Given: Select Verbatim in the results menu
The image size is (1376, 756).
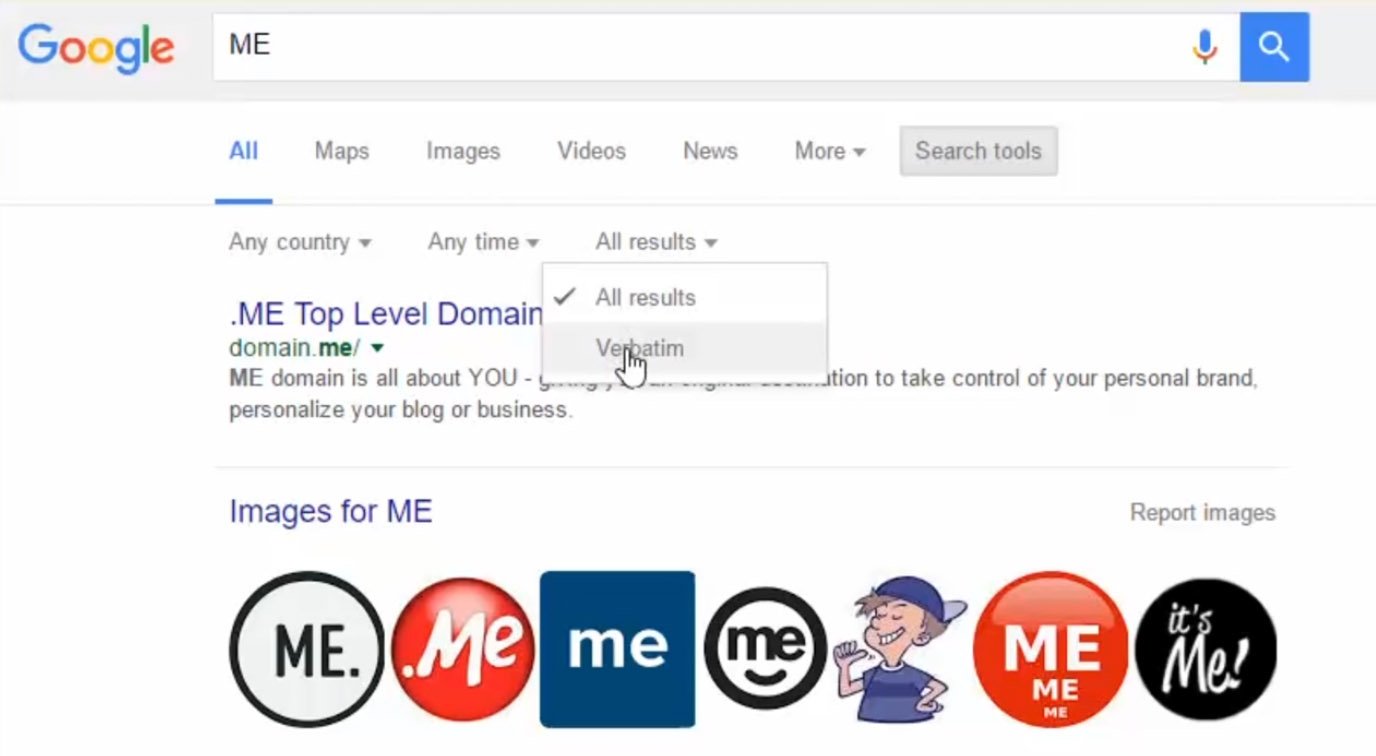Looking at the screenshot, I should tap(685, 348).
